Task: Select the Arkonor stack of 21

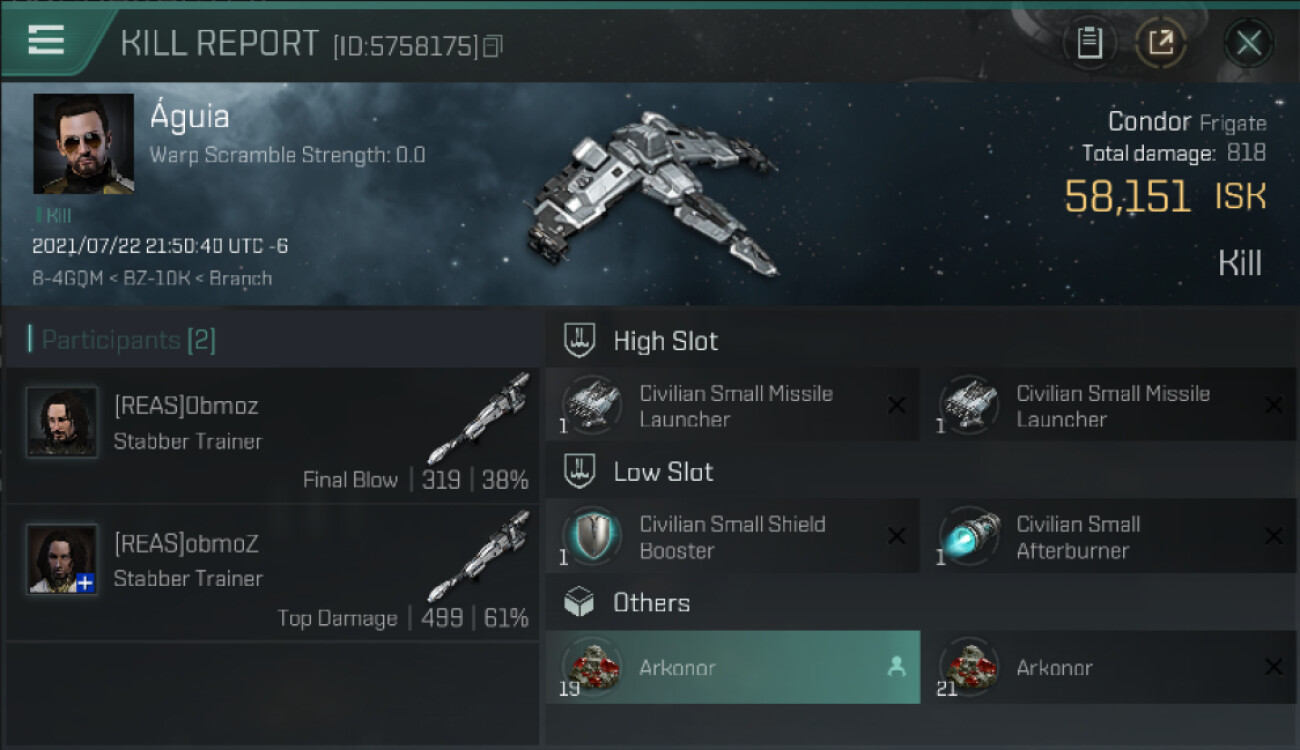Action: [1109, 667]
